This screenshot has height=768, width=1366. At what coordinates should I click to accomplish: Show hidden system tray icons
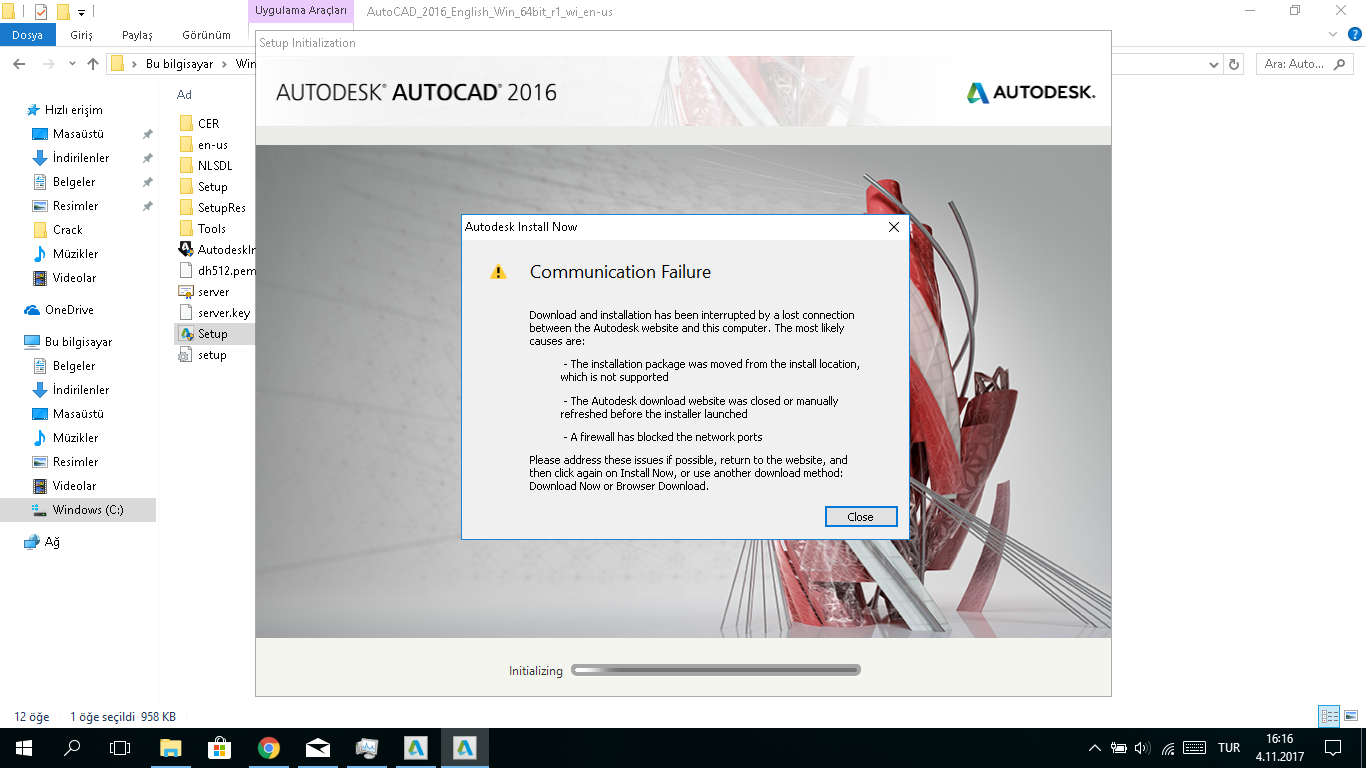point(1095,748)
